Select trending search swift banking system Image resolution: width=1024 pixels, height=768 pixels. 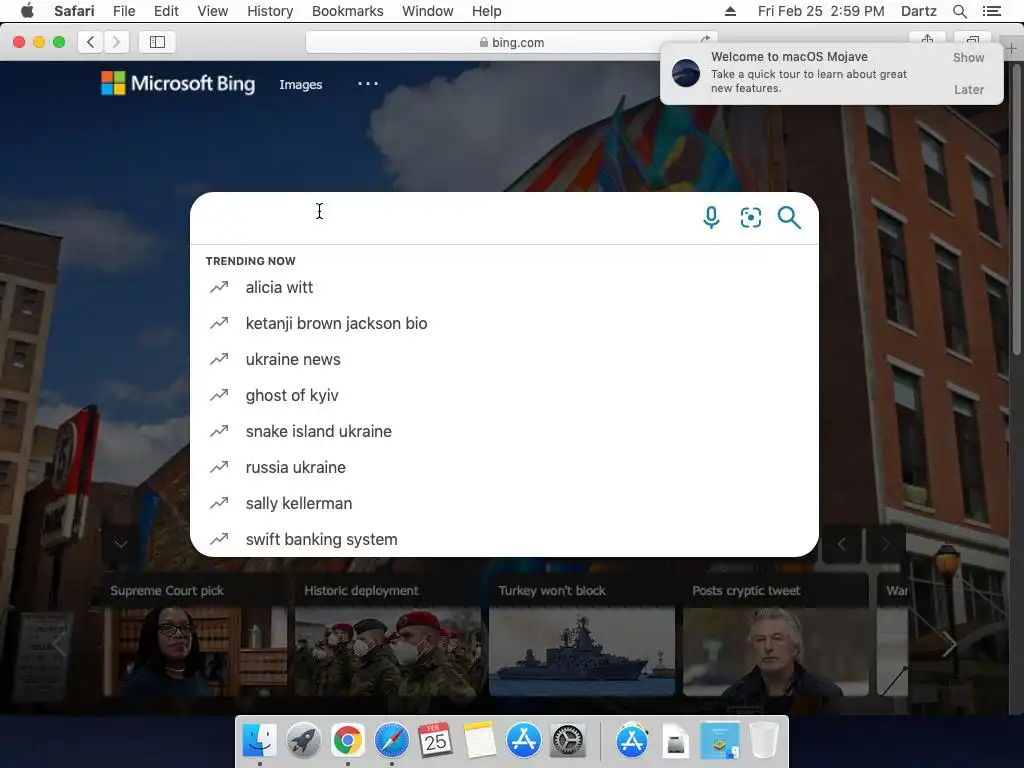[504, 539]
